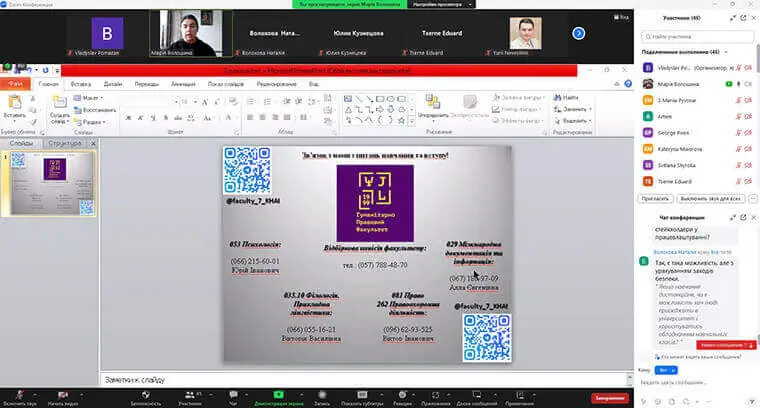Open the Reactions emoji icon
This screenshot has height=408, width=760.
click(x=400, y=393)
